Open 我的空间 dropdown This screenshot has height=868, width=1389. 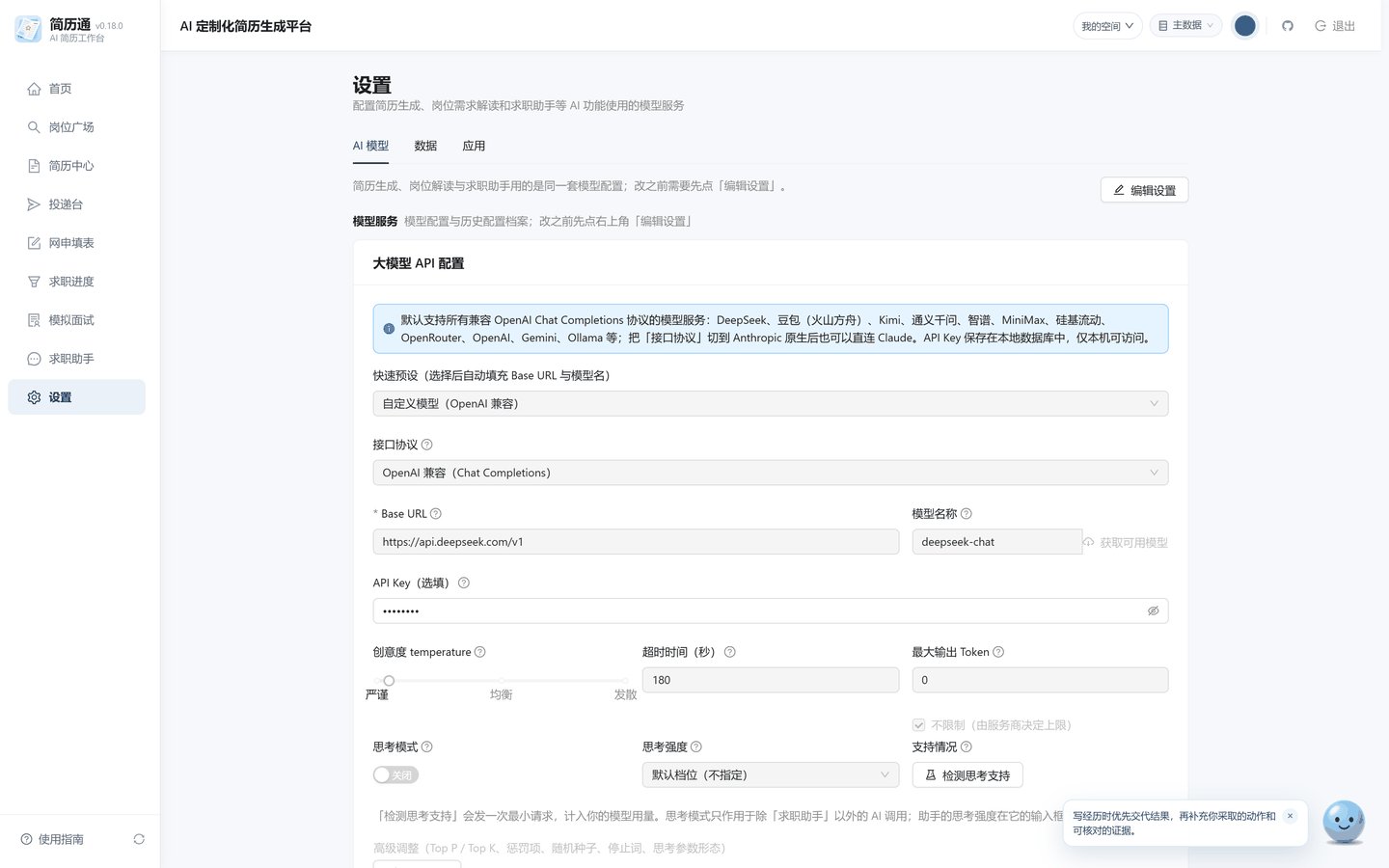[x=1107, y=26]
